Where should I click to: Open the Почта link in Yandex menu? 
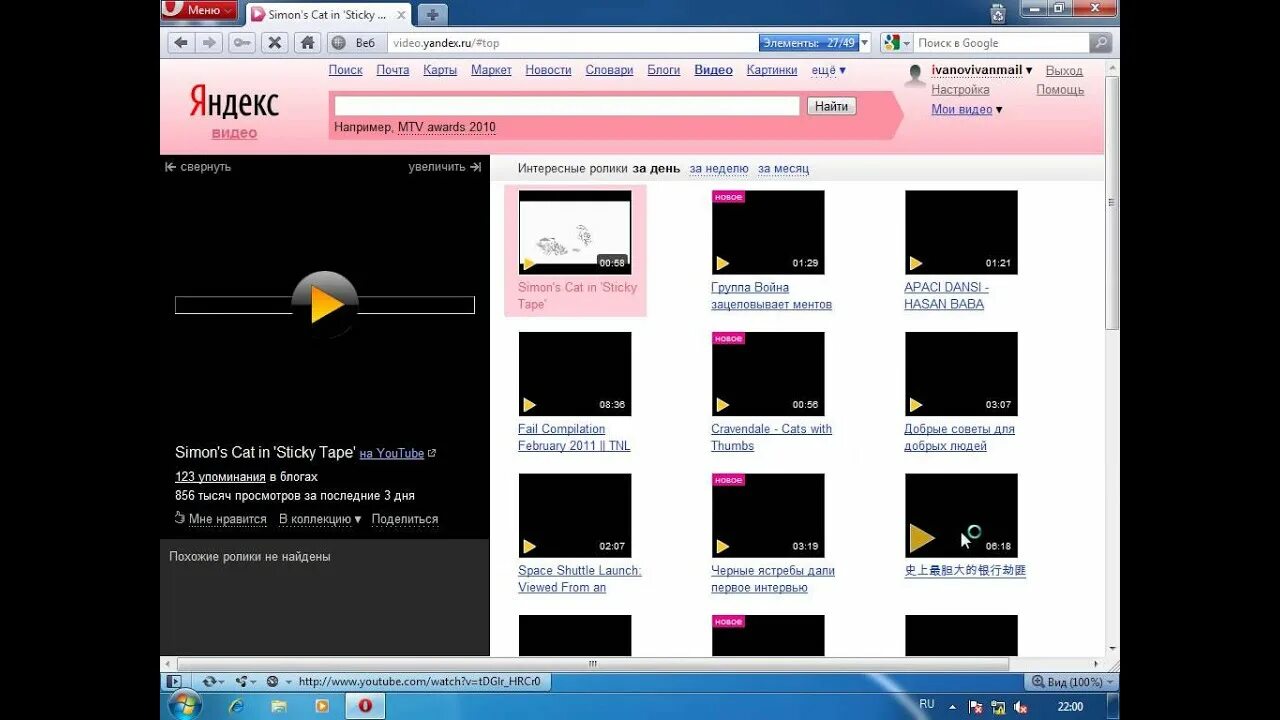(393, 70)
